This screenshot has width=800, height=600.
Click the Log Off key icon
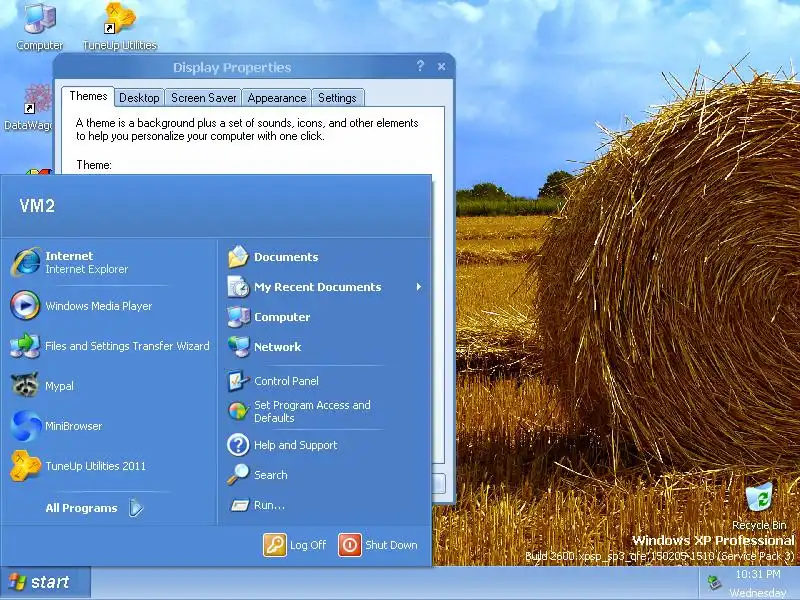[x=274, y=545]
